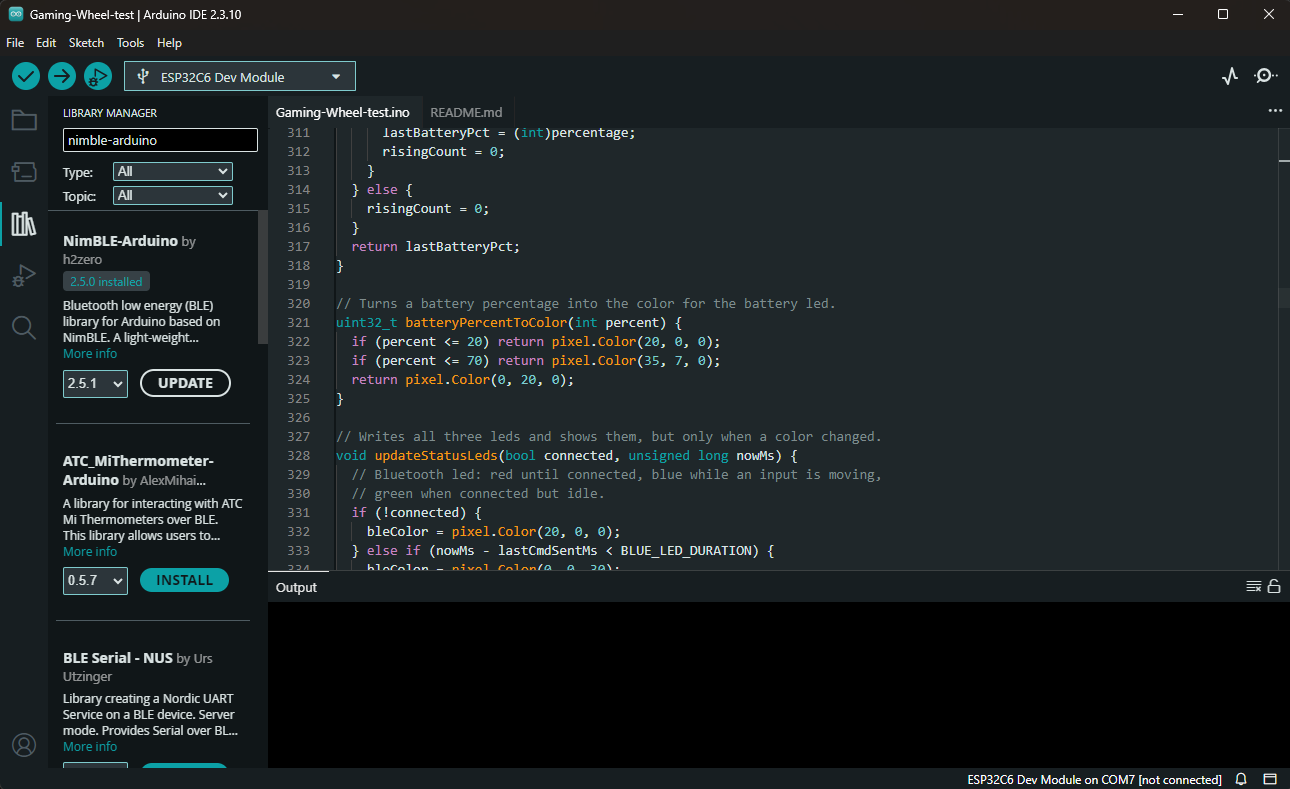Click batteryPercentToColor function name in code
The height and width of the screenshot is (789, 1290).
click(x=486, y=323)
